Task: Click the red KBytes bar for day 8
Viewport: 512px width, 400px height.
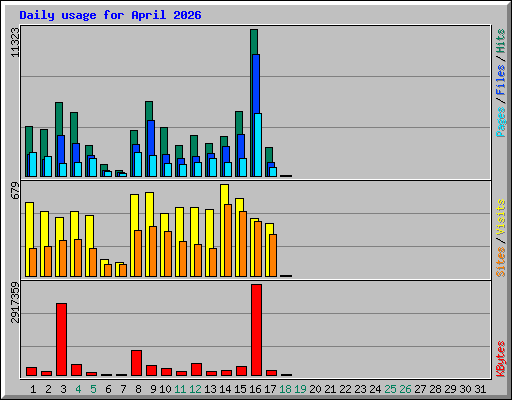Action: pyautogui.click(x=136, y=363)
